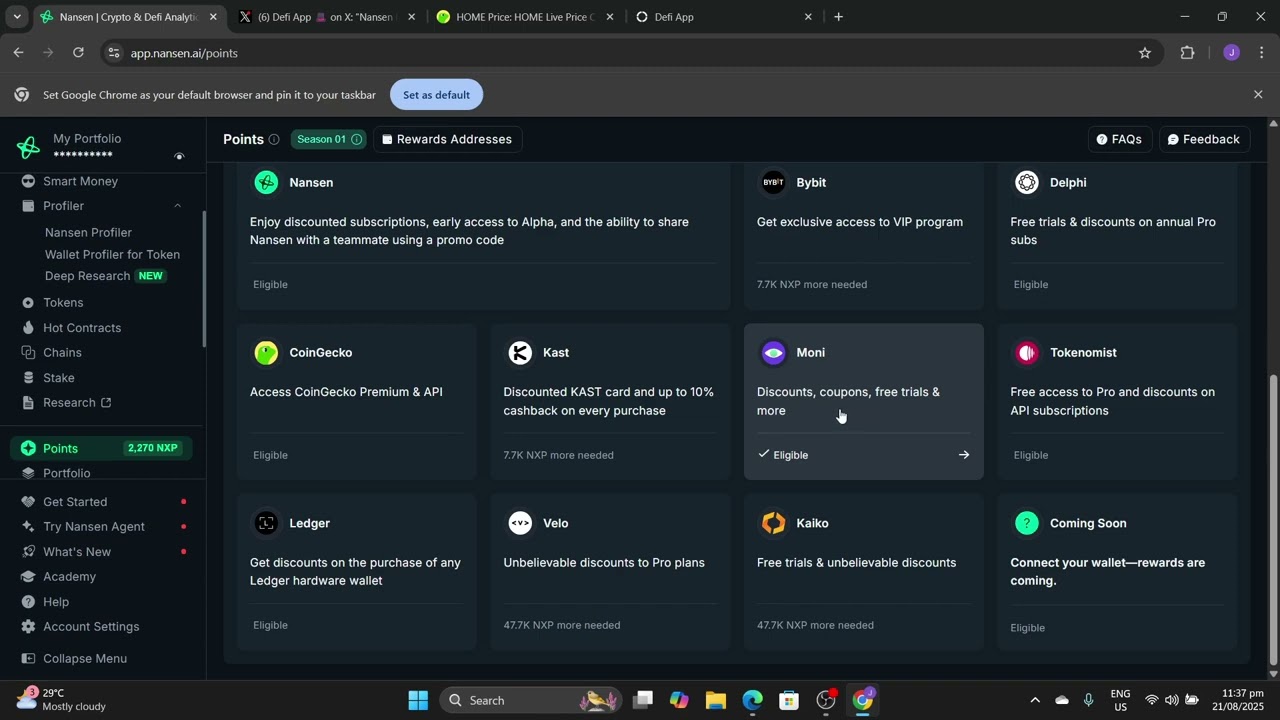Click the Academy graduation cap icon
The height and width of the screenshot is (720, 1280).
[x=28, y=577]
